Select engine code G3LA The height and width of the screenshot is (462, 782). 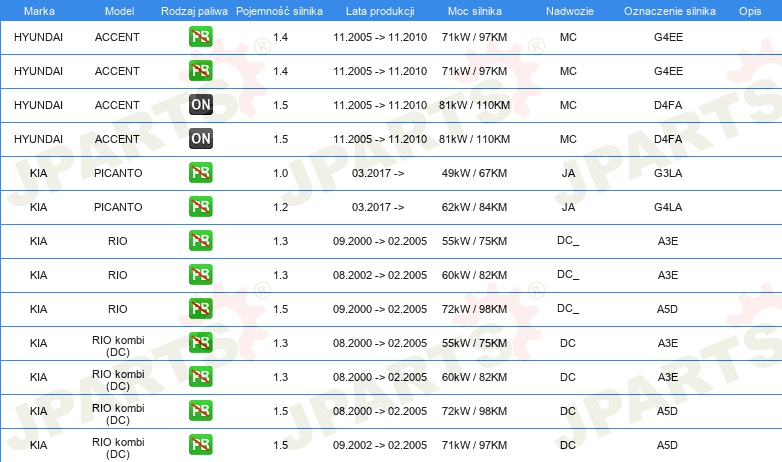(x=668, y=173)
